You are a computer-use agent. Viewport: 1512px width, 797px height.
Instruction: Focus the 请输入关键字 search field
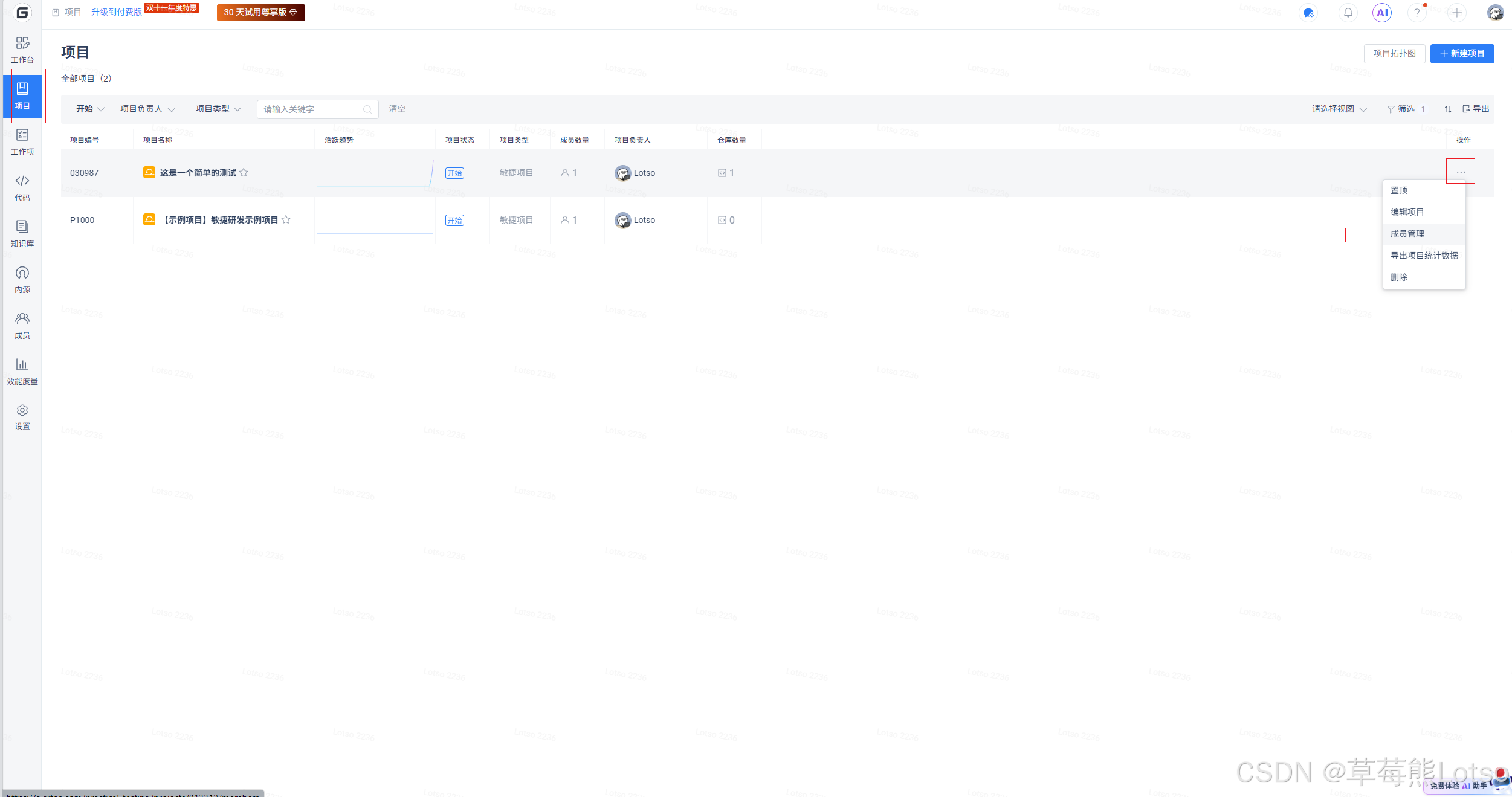pos(311,109)
